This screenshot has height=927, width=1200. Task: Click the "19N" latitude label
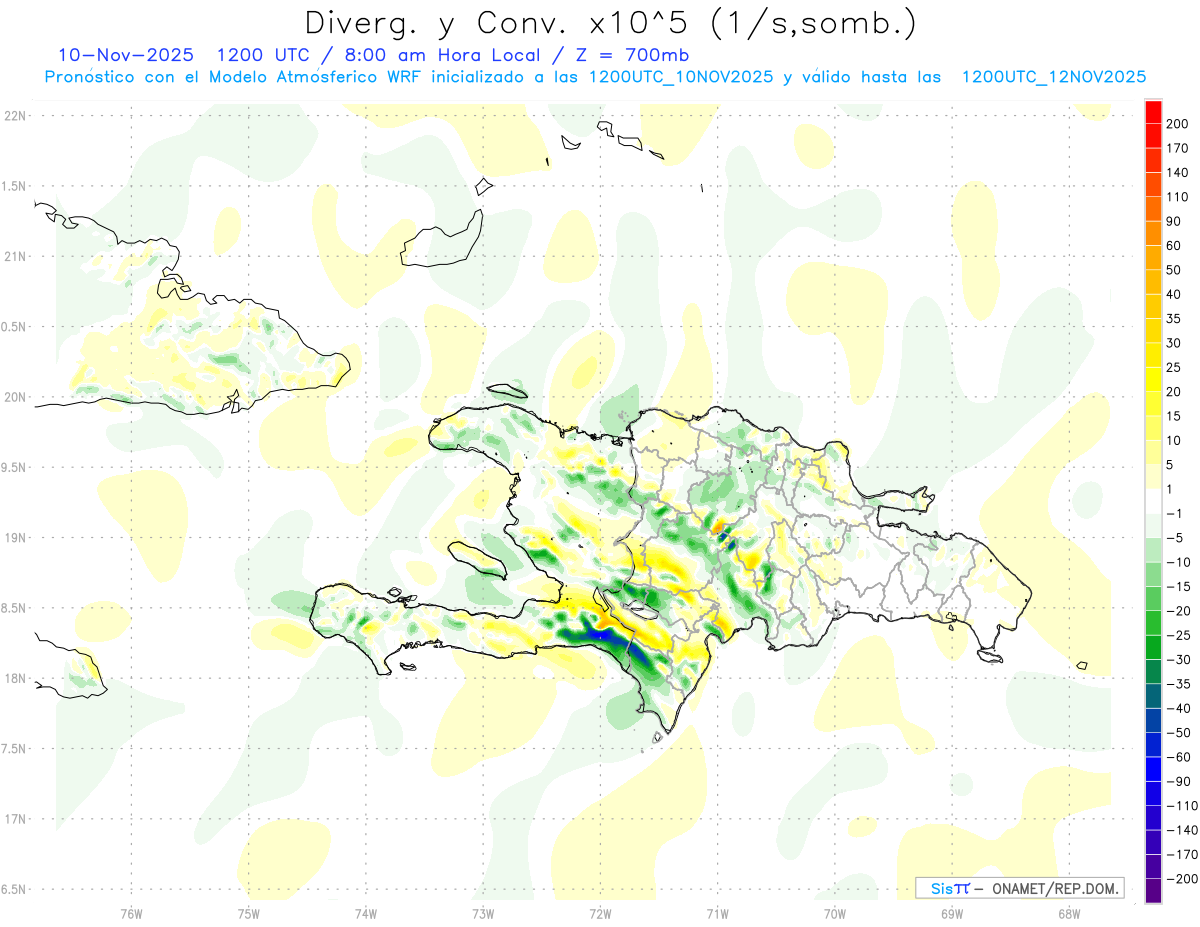15,537
